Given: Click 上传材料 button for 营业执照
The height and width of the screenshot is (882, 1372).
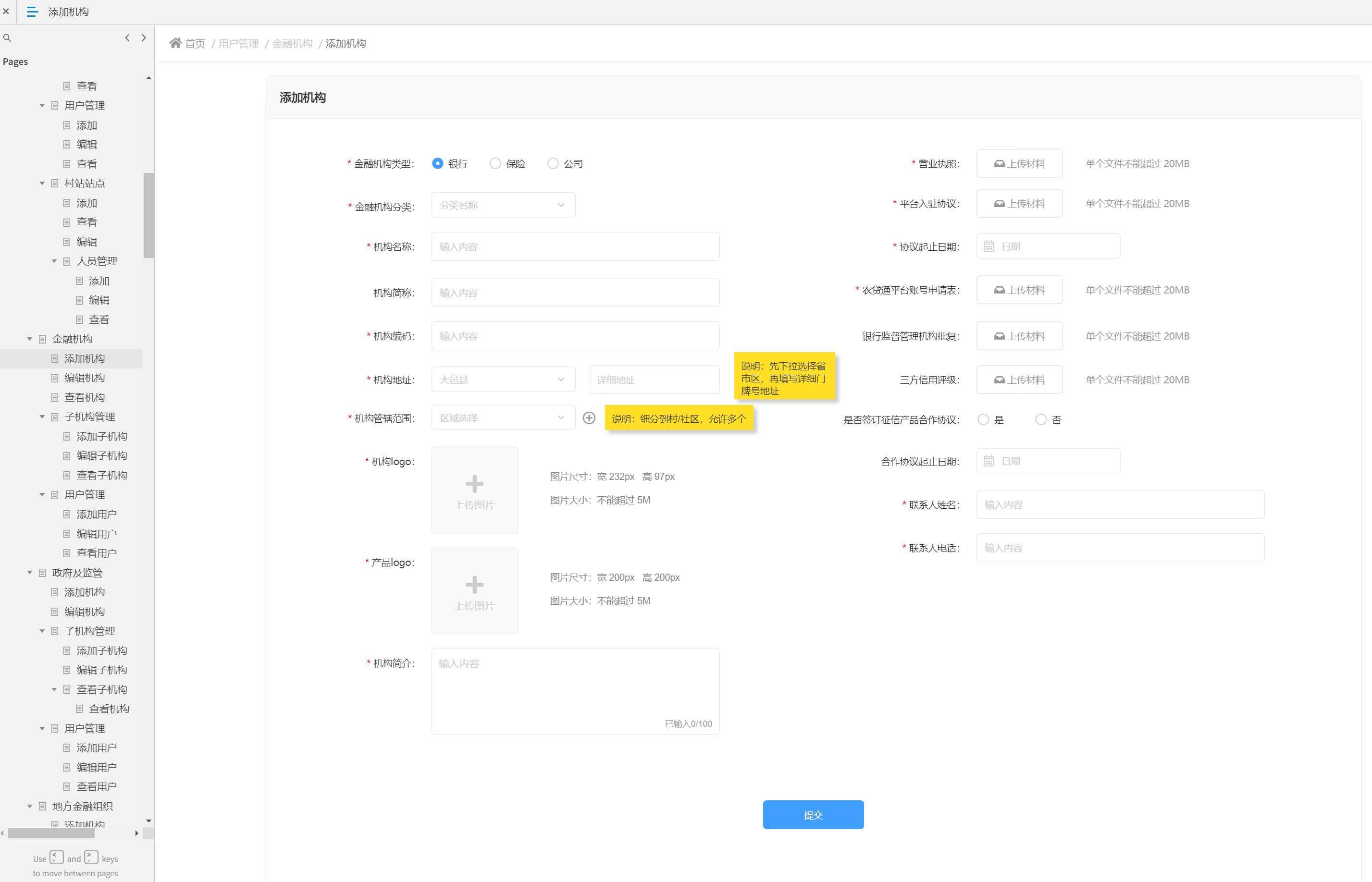Looking at the screenshot, I should pos(1019,164).
